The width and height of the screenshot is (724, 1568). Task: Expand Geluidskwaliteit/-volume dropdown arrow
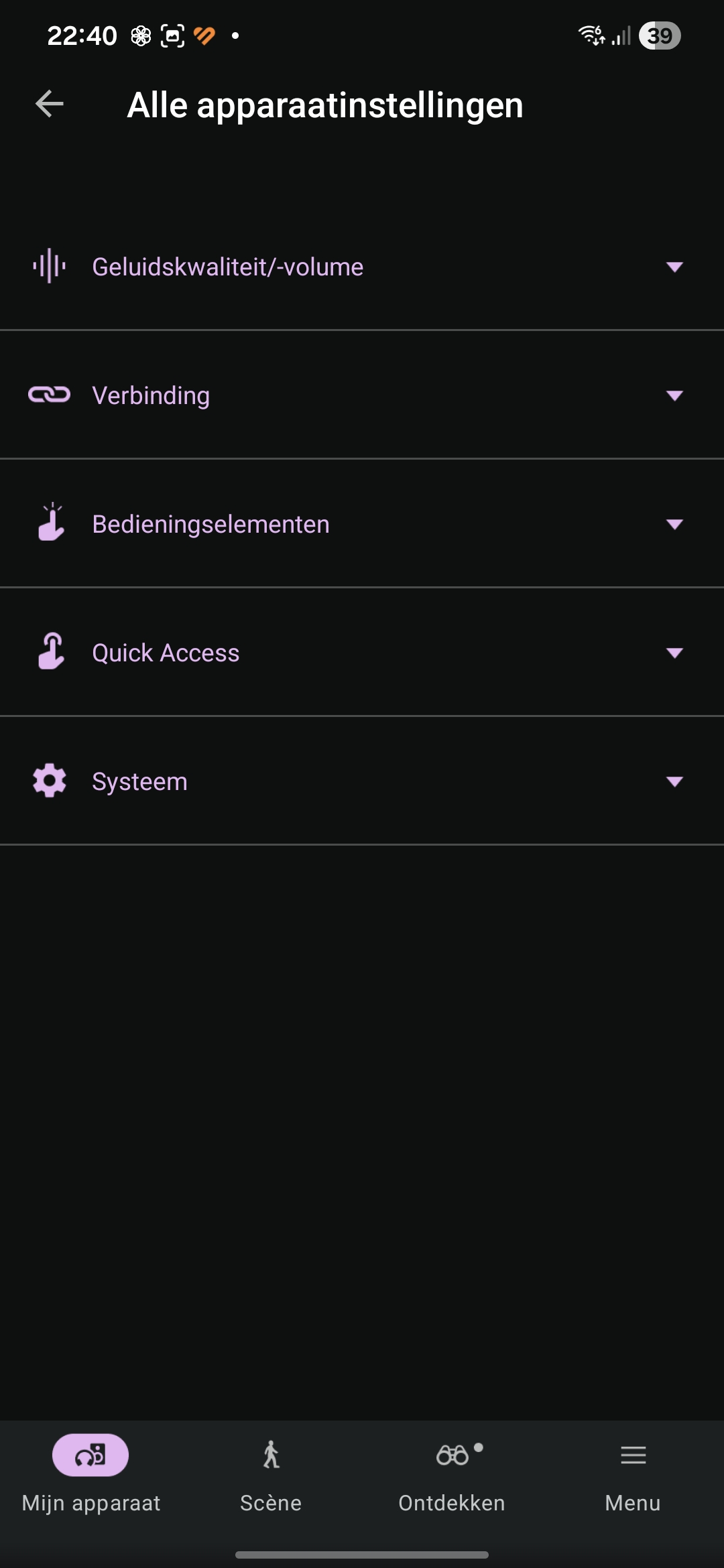pos(674,267)
